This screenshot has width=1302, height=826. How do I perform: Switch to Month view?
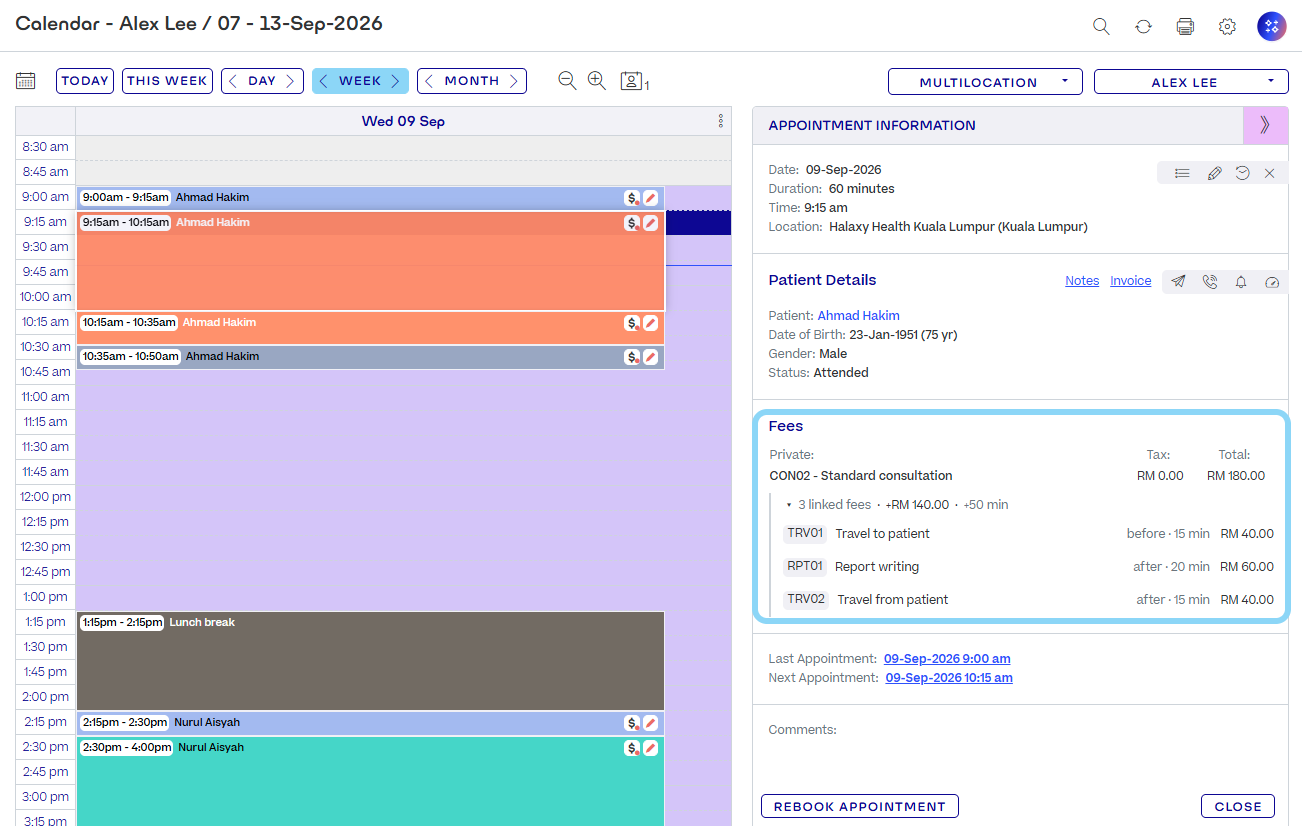coord(472,81)
